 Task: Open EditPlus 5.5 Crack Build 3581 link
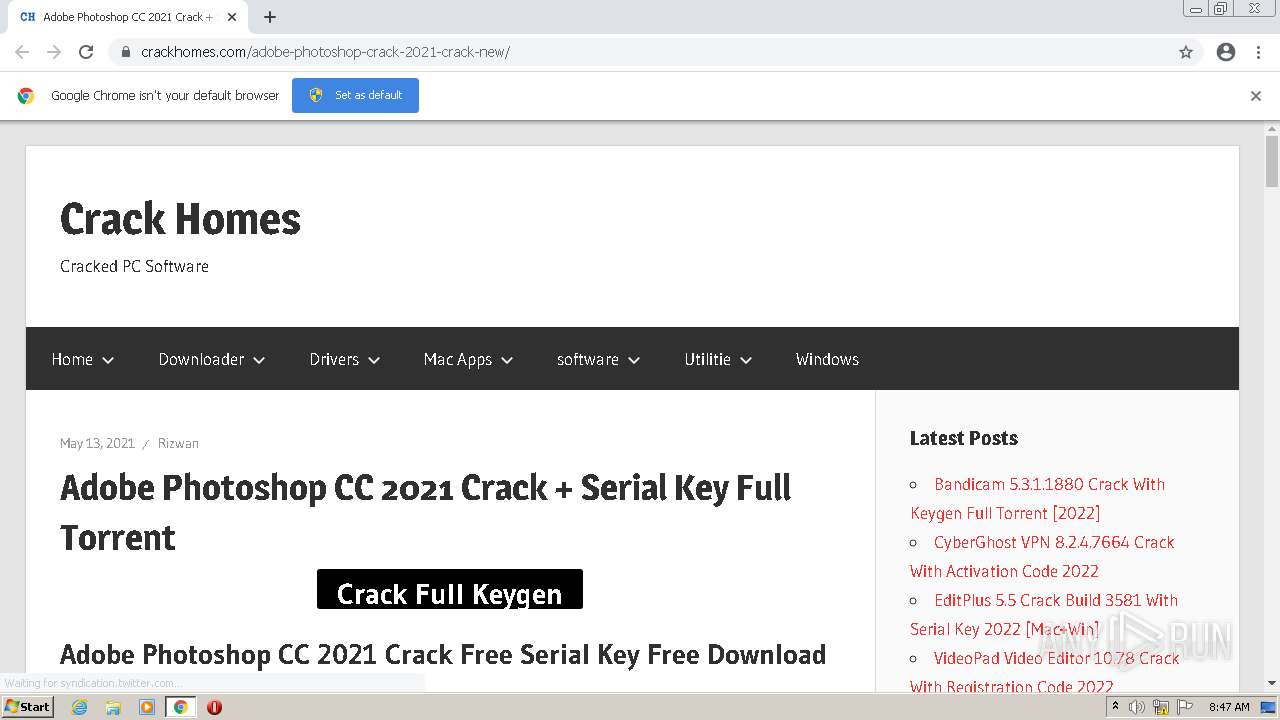click(1044, 614)
